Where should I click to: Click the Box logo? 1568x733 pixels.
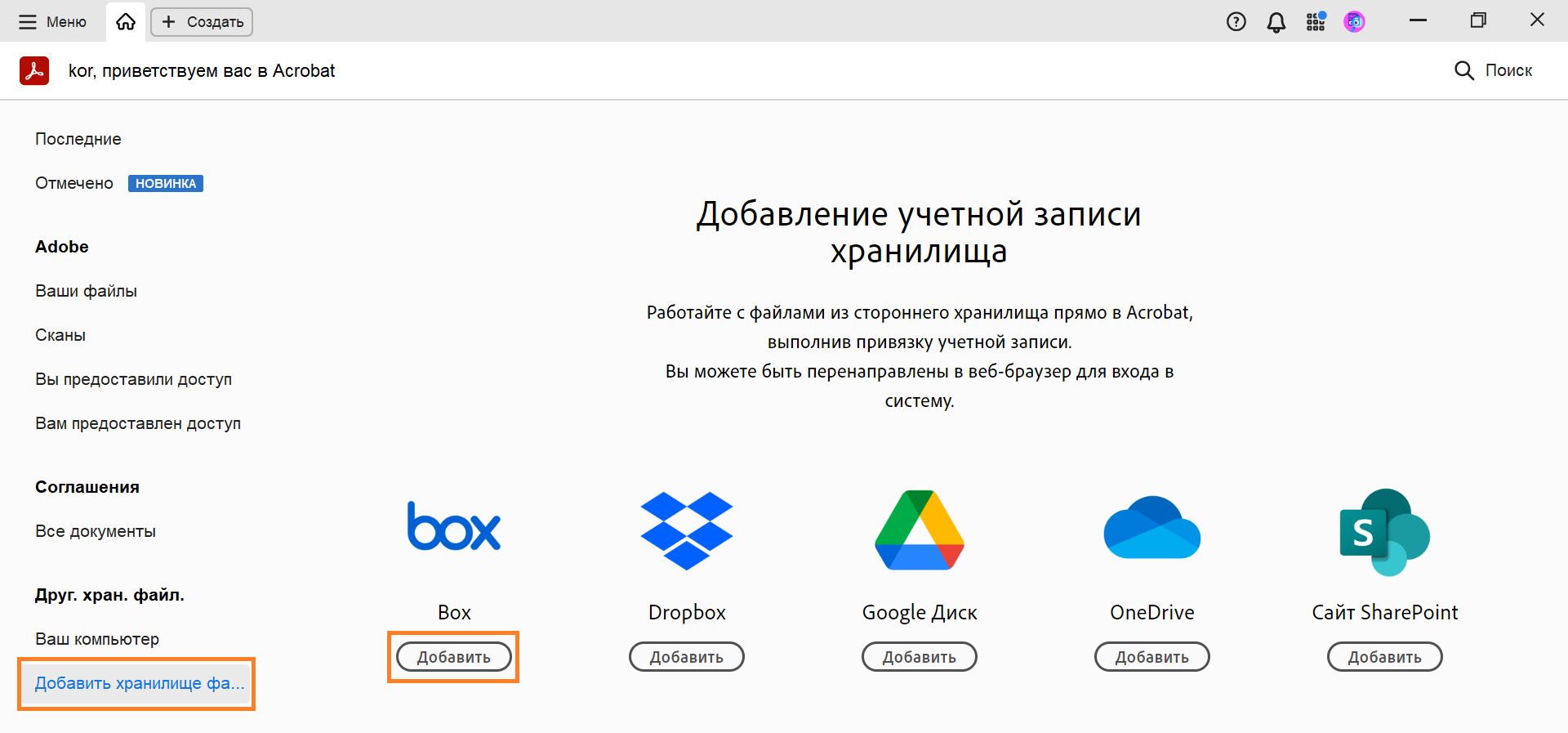pos(454,527)
